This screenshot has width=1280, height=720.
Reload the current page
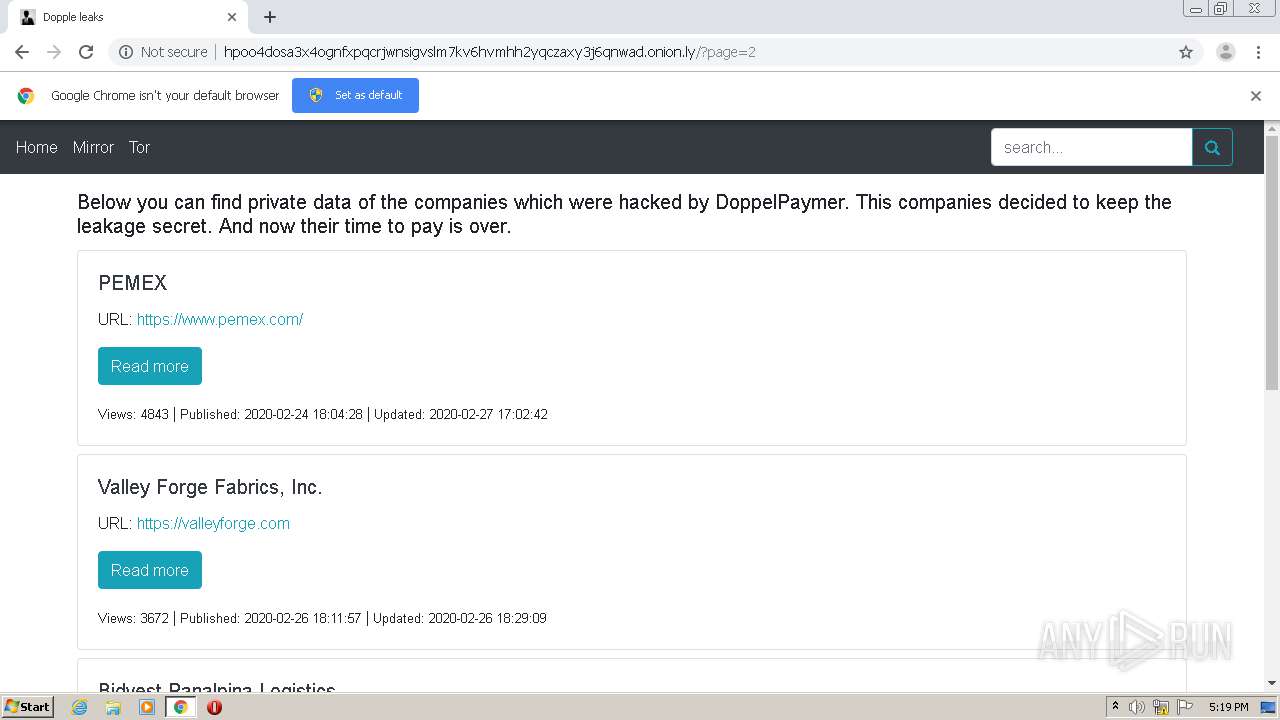86,52
